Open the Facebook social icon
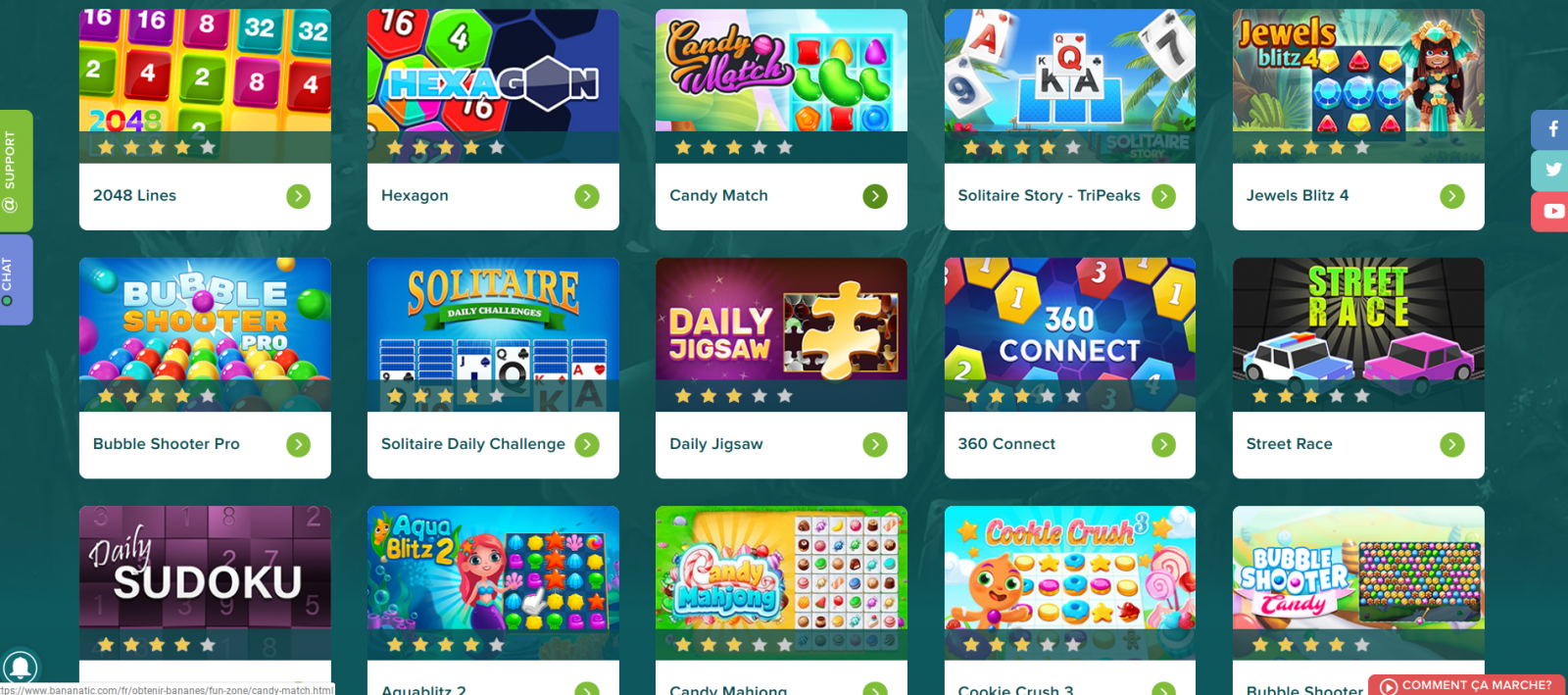The height and width of the screenshot is (695, 1568). (x=1550, y=129)
